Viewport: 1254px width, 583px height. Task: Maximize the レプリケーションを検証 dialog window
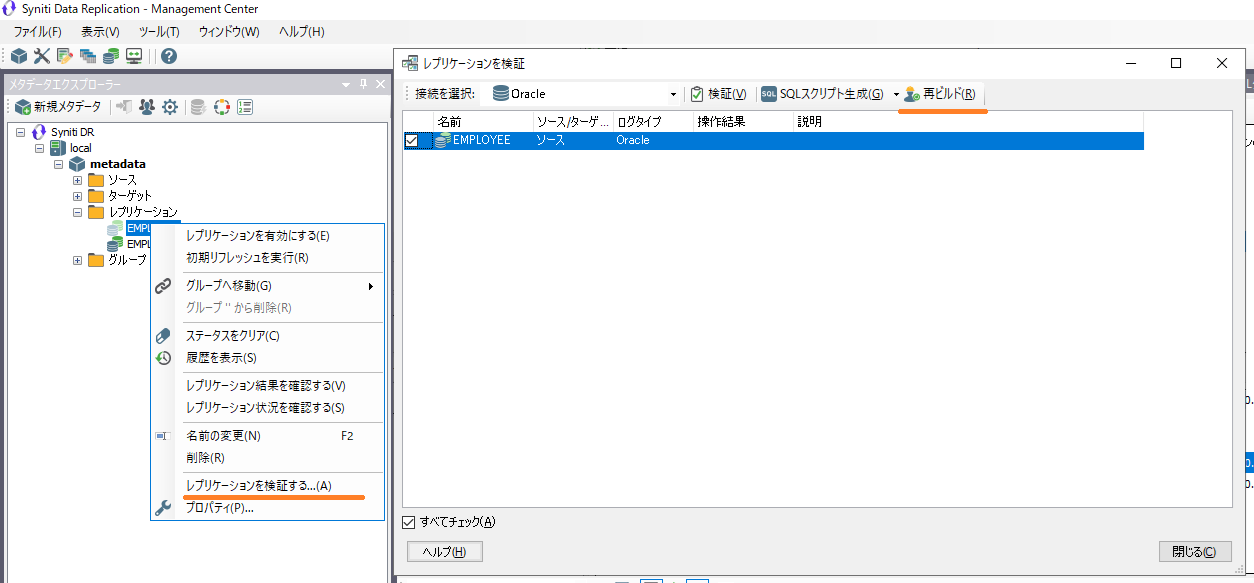point(1176,63)
